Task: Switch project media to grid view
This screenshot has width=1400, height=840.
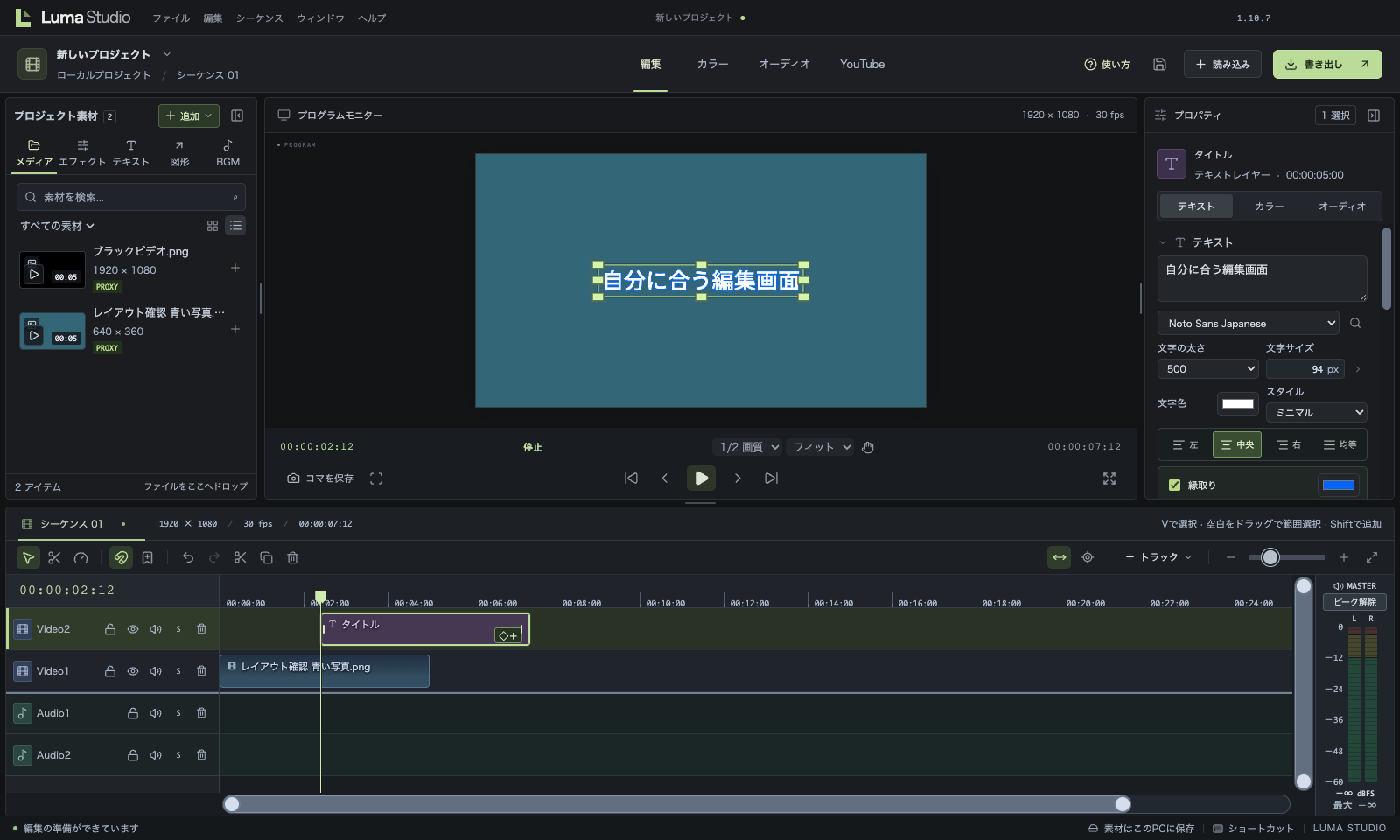Action: 213,226
